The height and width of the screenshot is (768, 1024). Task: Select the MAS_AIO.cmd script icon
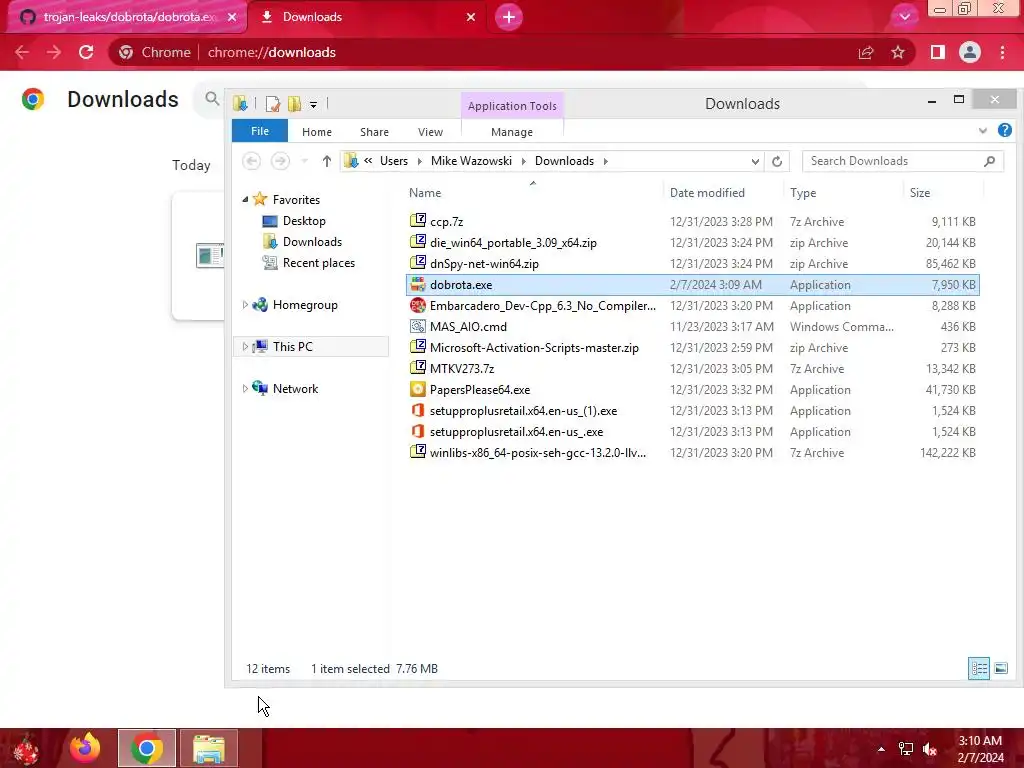[418, 326]
